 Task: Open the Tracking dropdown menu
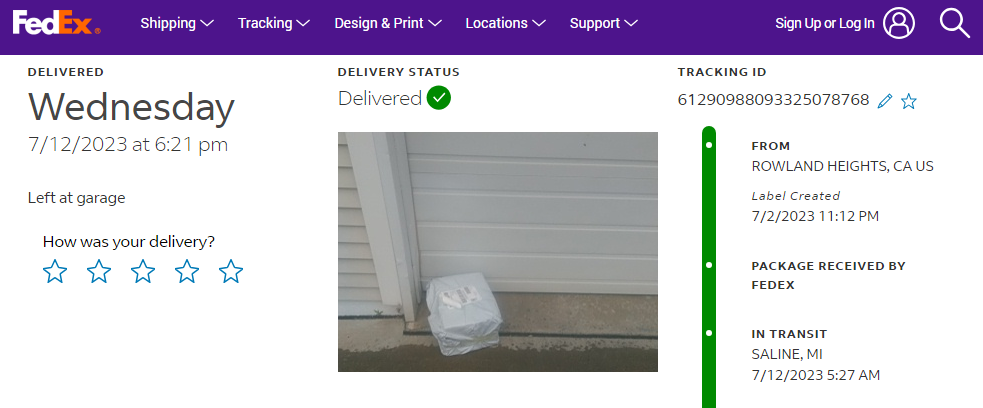[274, 23]
